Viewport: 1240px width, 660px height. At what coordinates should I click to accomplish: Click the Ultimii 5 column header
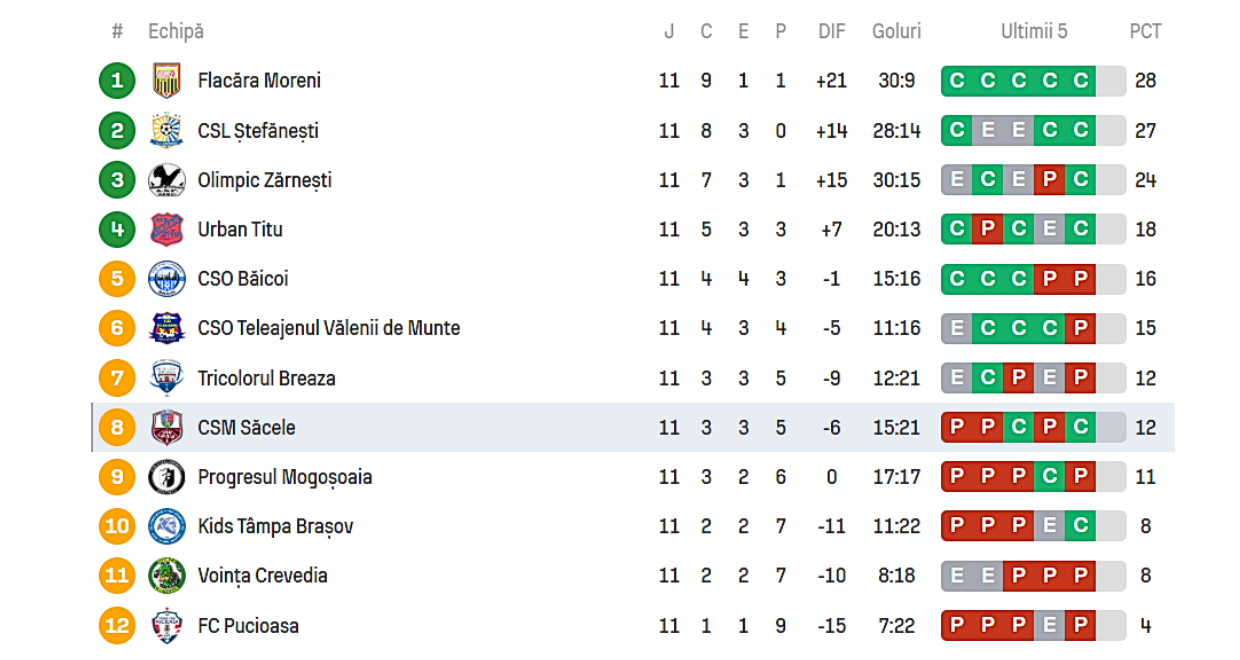tap(1034, 31)
